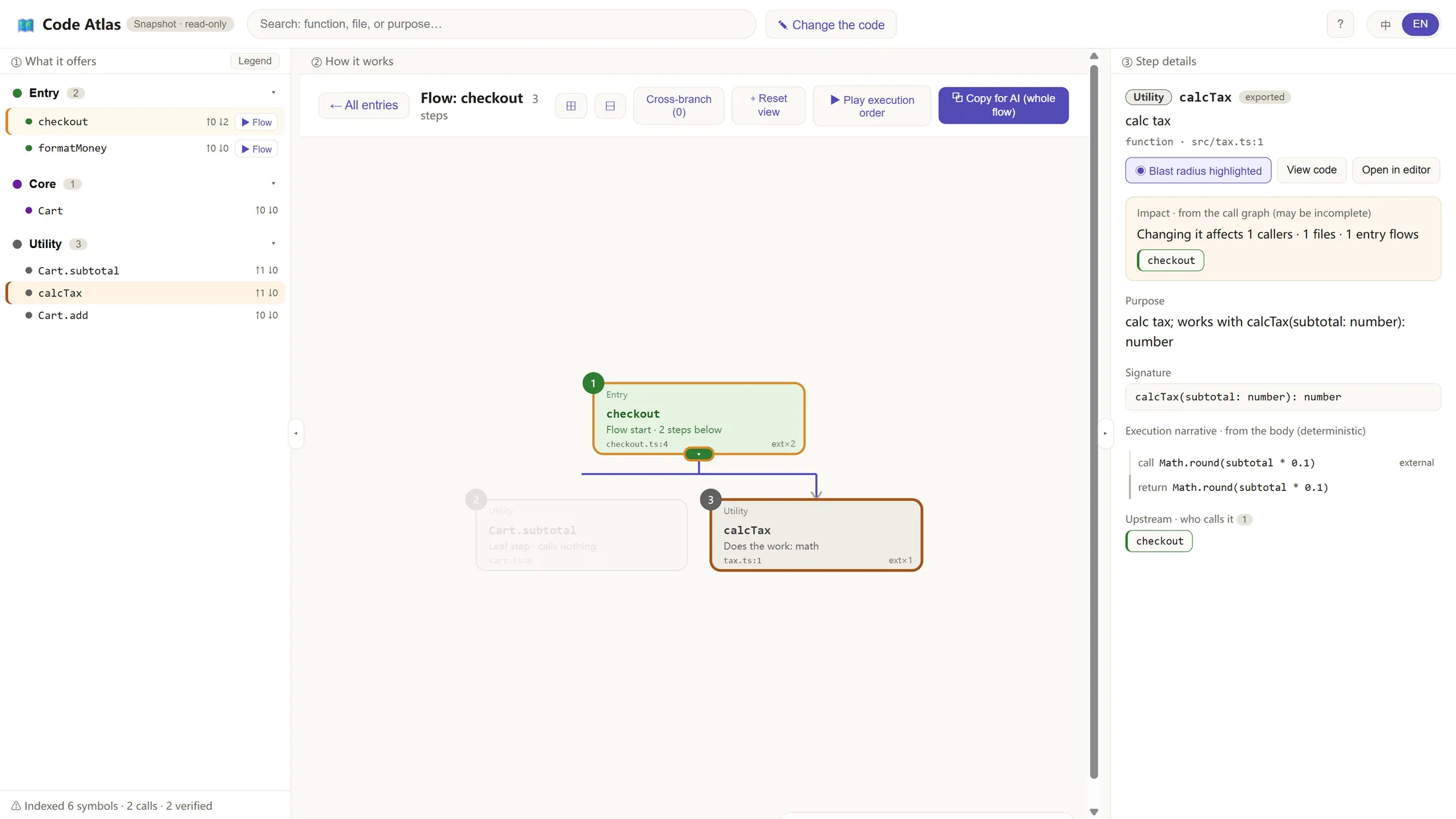1456x819 pixels.
Task: Toggle the expander under the checkout node
Action: click(x=699, y=454)
